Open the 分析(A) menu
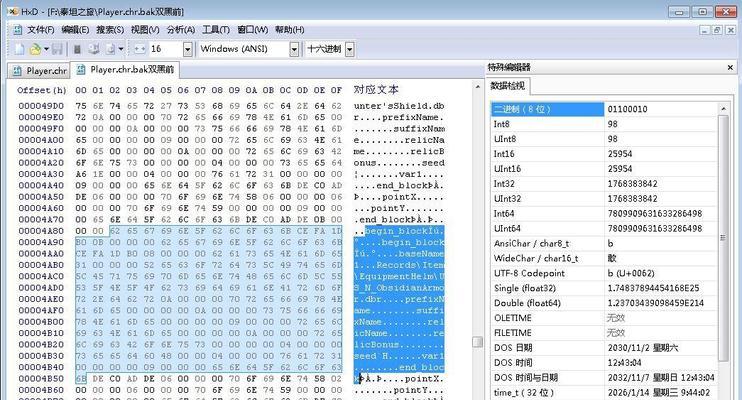This screenshot has width=742, height=400. pyautogui.click(x=180, y=30)
